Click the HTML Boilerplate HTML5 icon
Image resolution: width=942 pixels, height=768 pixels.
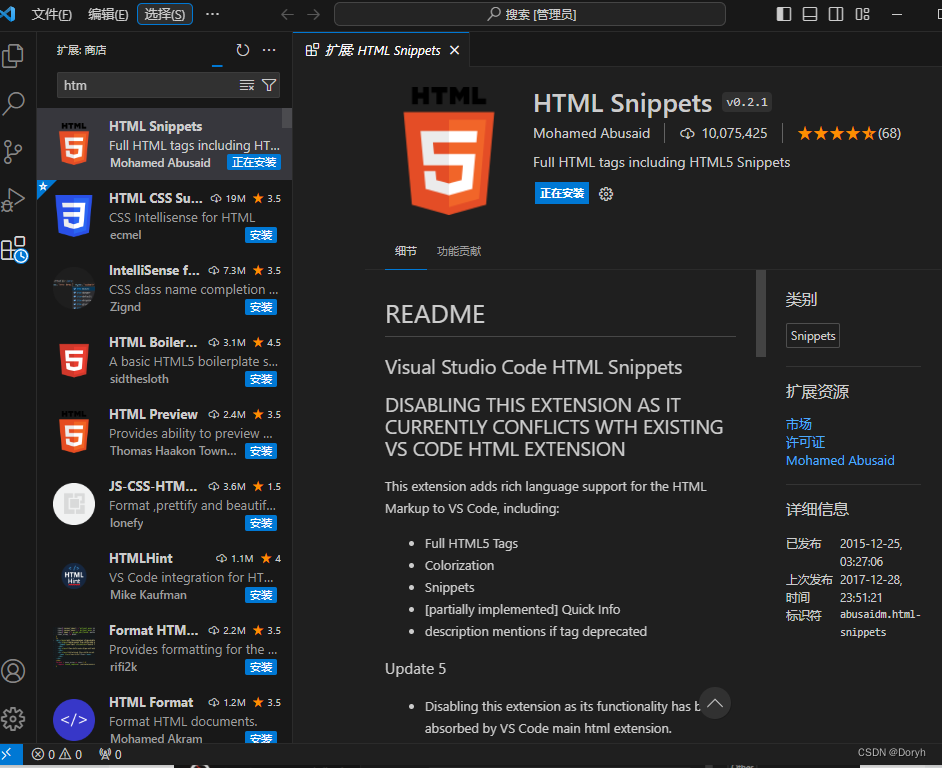pyautogui.click(x=74, y=360)
